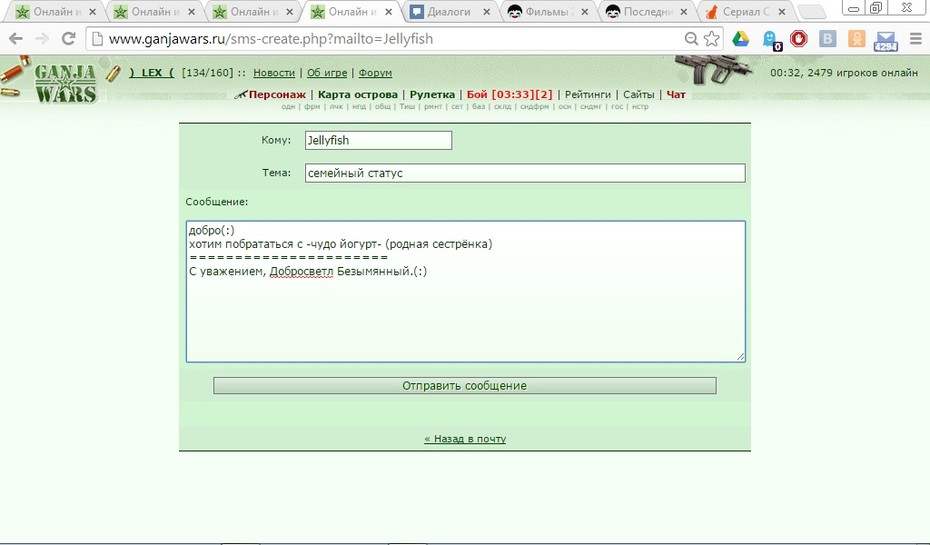Click the 'баз' submenu link

[479, 107]
